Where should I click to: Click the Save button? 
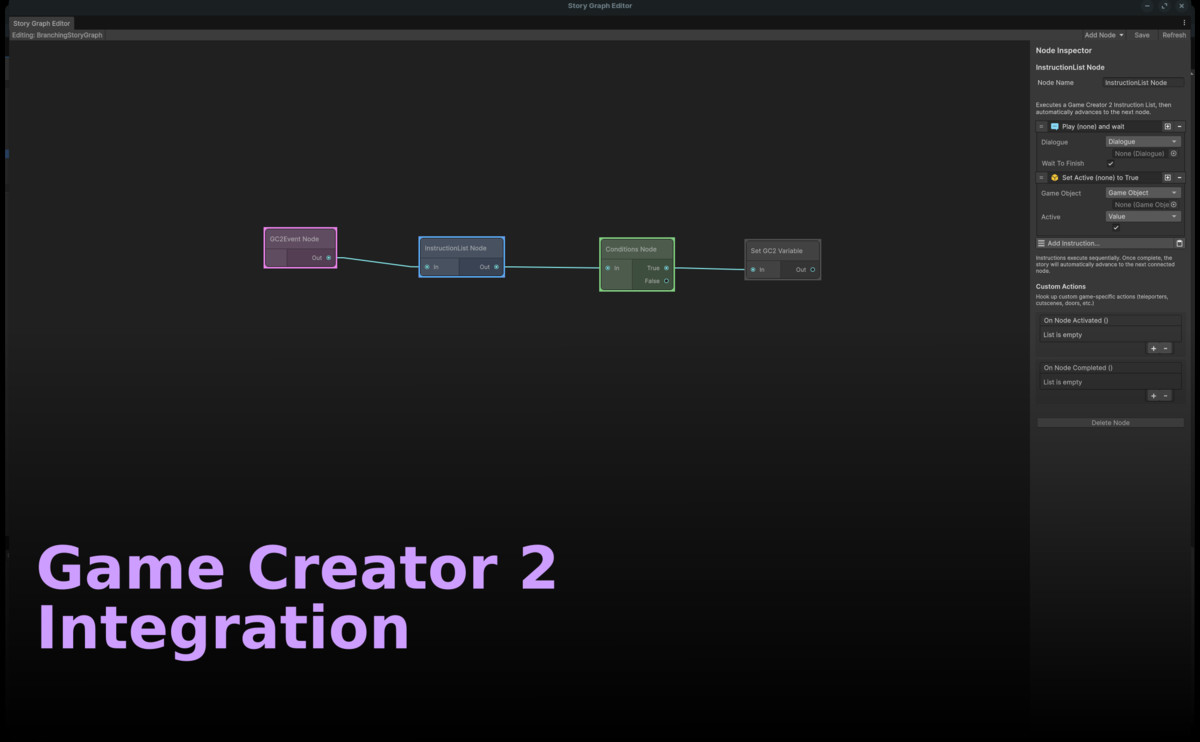pyautogui.click(x=1142, y=35)
